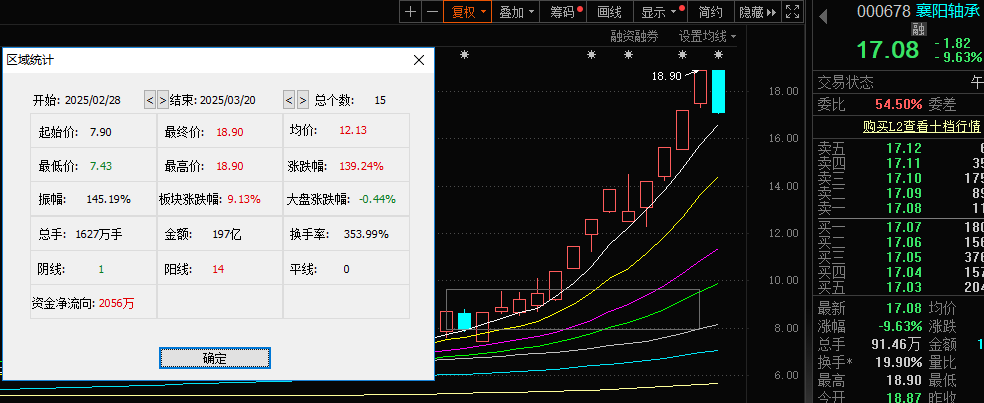Click the 购买L2查看十档行情 link
The height and width of the screenshot is (403, 984).
[x=920, y=126]
